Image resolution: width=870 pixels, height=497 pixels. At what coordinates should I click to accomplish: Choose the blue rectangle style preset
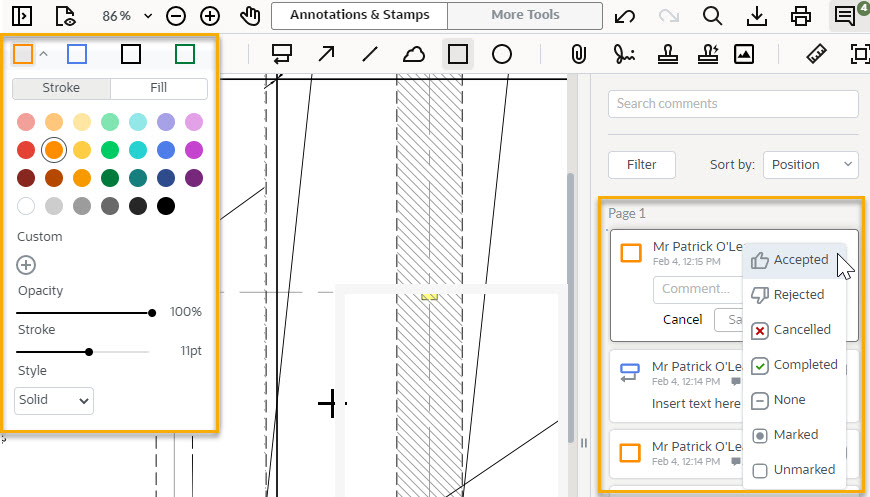77,54
